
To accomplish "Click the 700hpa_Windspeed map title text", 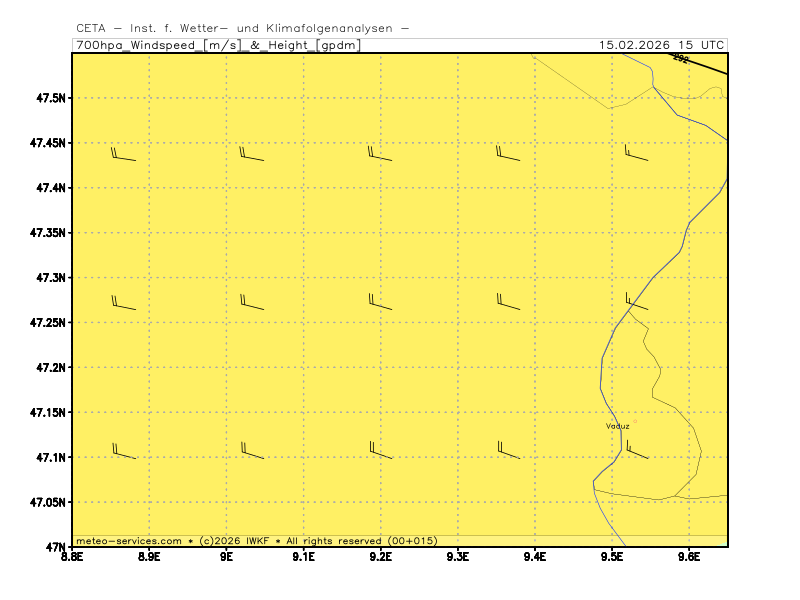I will pyautogui.click(x=218, y=45).
